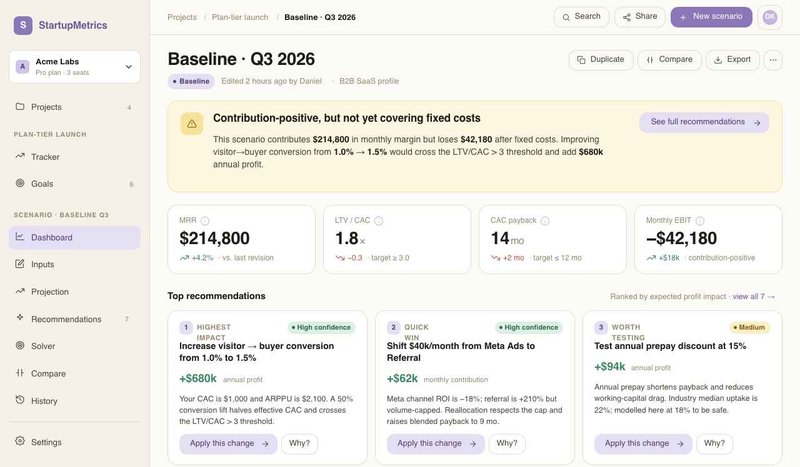Open Projects in the sidebar
Screen dimensions: 800x467
coord(74,107)
